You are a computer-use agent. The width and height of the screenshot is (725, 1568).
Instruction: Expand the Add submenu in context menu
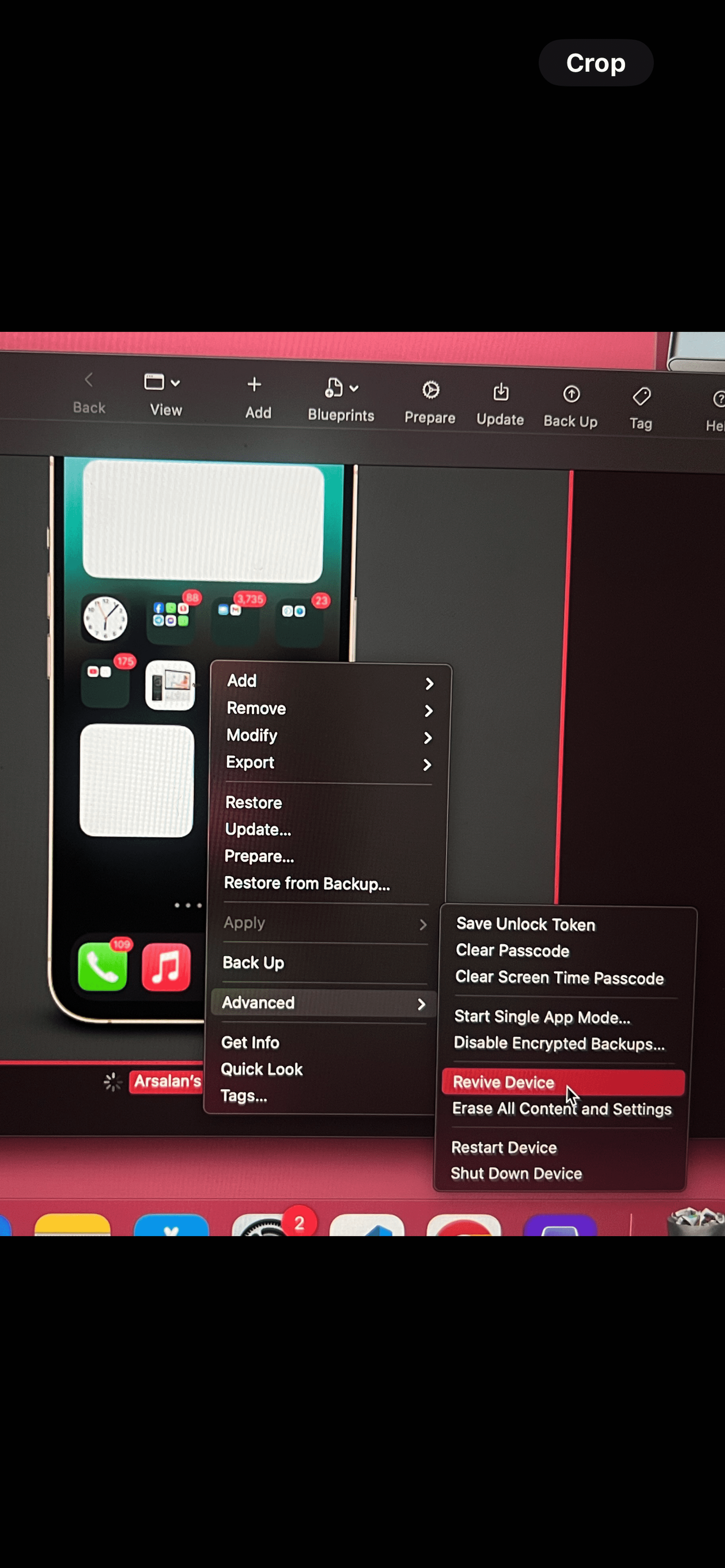(329, 682)
